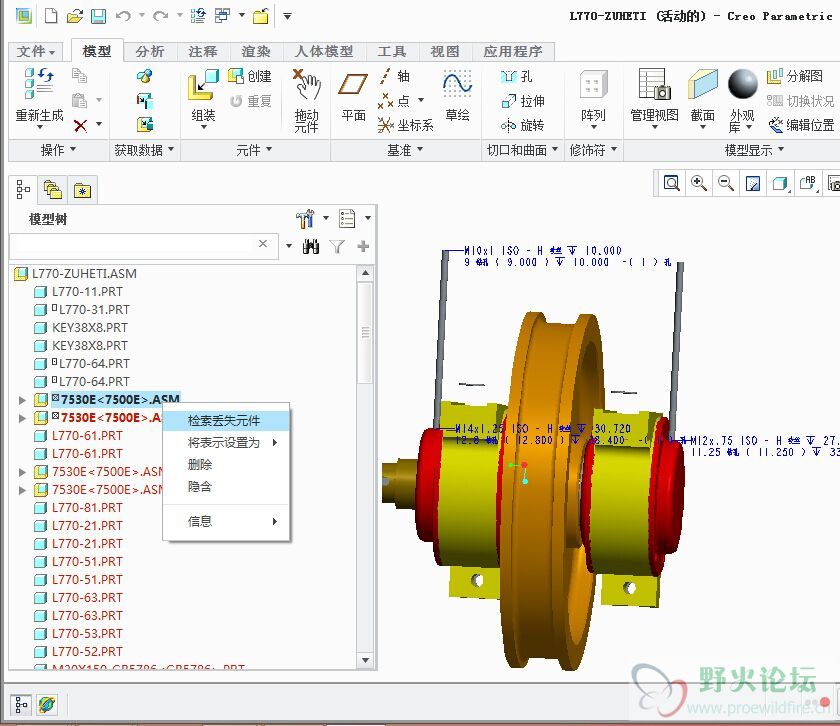The image size is (840, 726).
Task: Expand the highlighted 7530E<7500E>.ASM tree node
Action: [22, 400]
